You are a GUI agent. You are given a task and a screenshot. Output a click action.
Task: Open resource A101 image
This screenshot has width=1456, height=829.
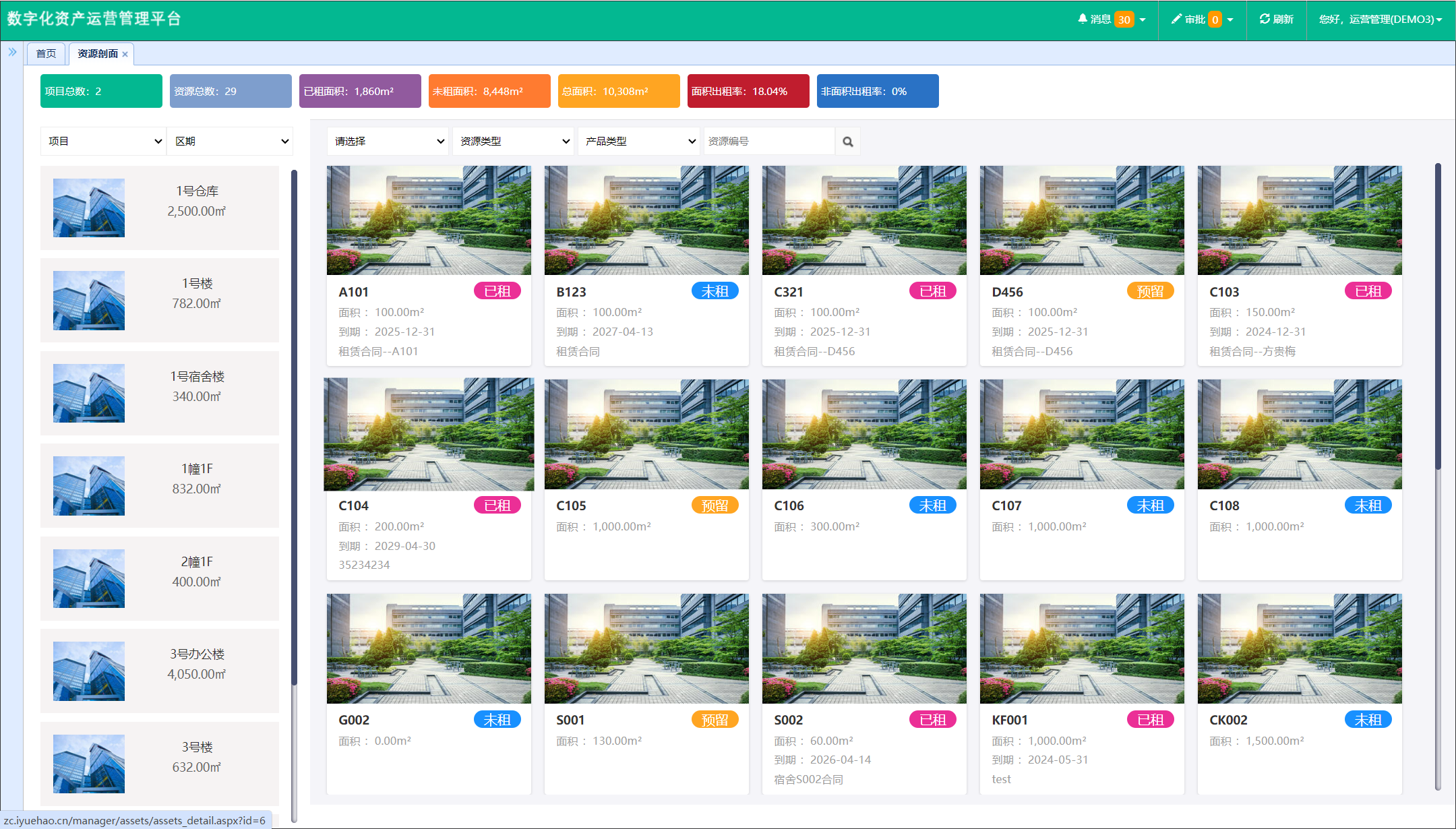[x=429, y=220]
